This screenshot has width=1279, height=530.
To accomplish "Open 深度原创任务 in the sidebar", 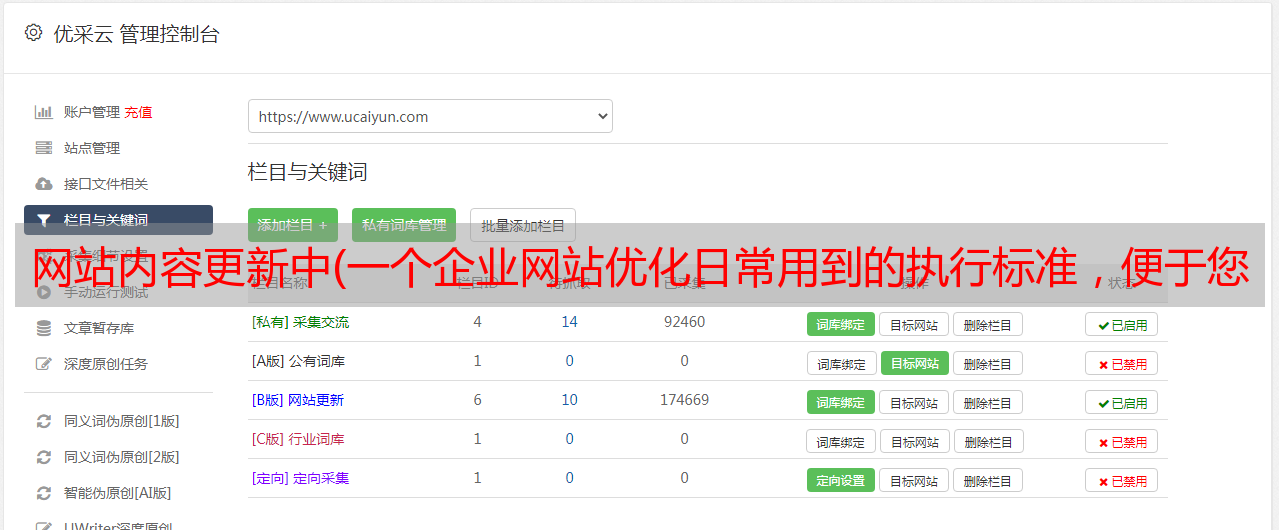I will point(106,364).
